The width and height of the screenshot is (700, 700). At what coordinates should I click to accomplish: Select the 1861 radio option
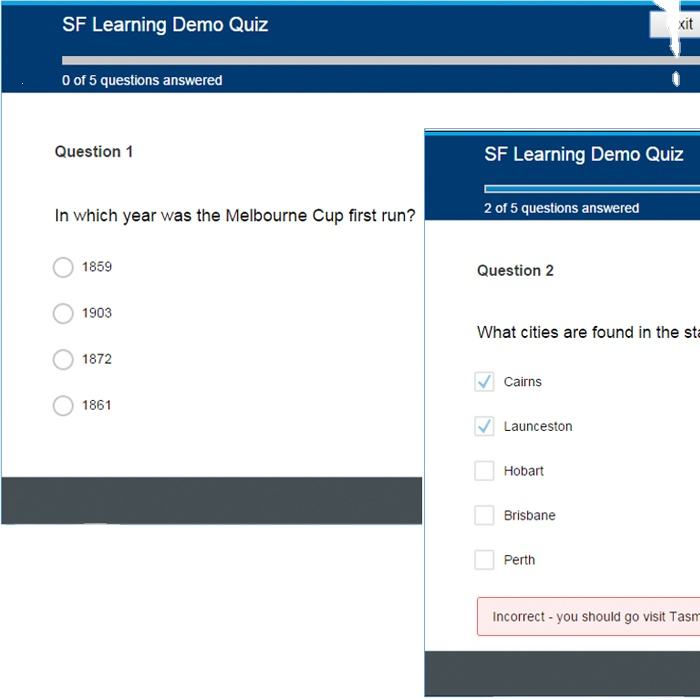(x=63, y=405)
